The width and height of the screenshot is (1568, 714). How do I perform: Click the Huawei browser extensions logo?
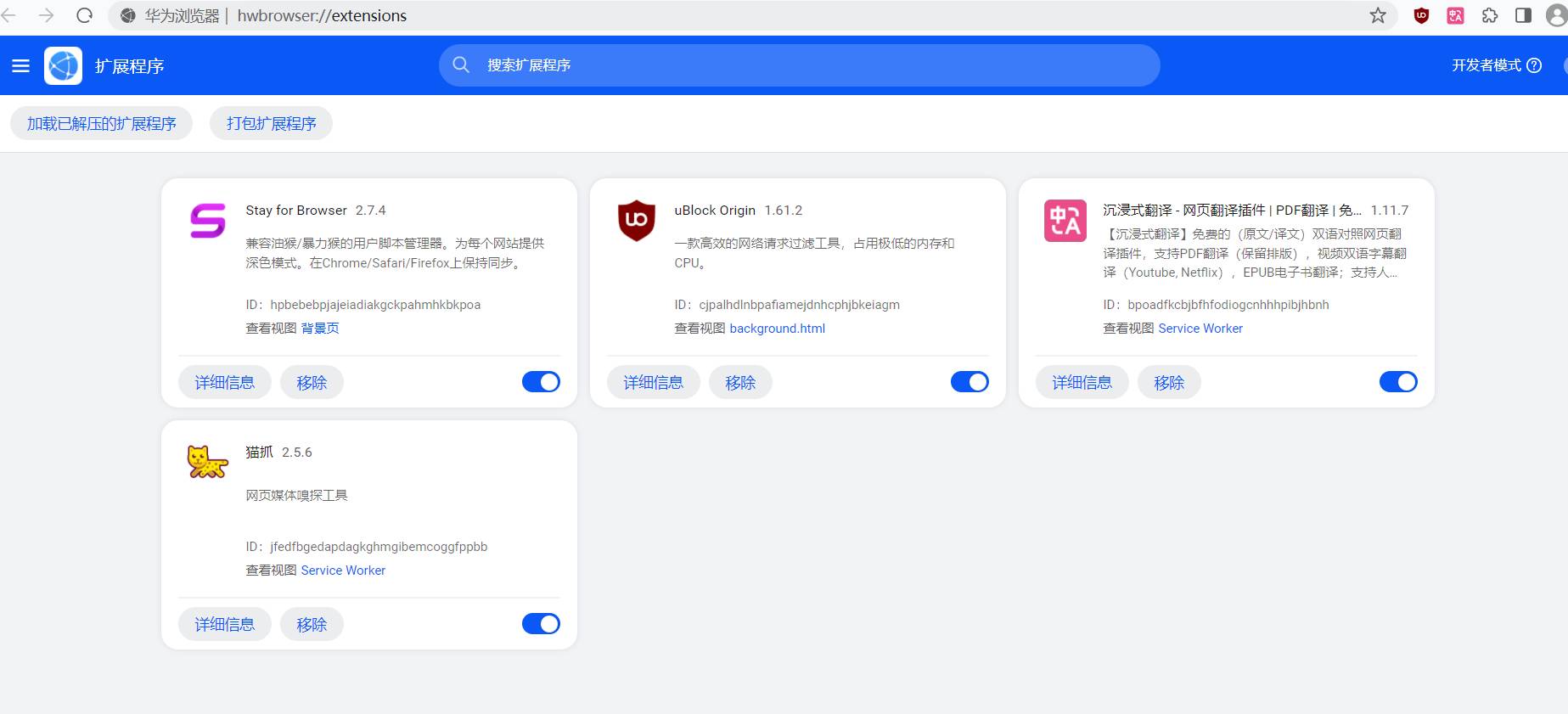pos(63,65)
